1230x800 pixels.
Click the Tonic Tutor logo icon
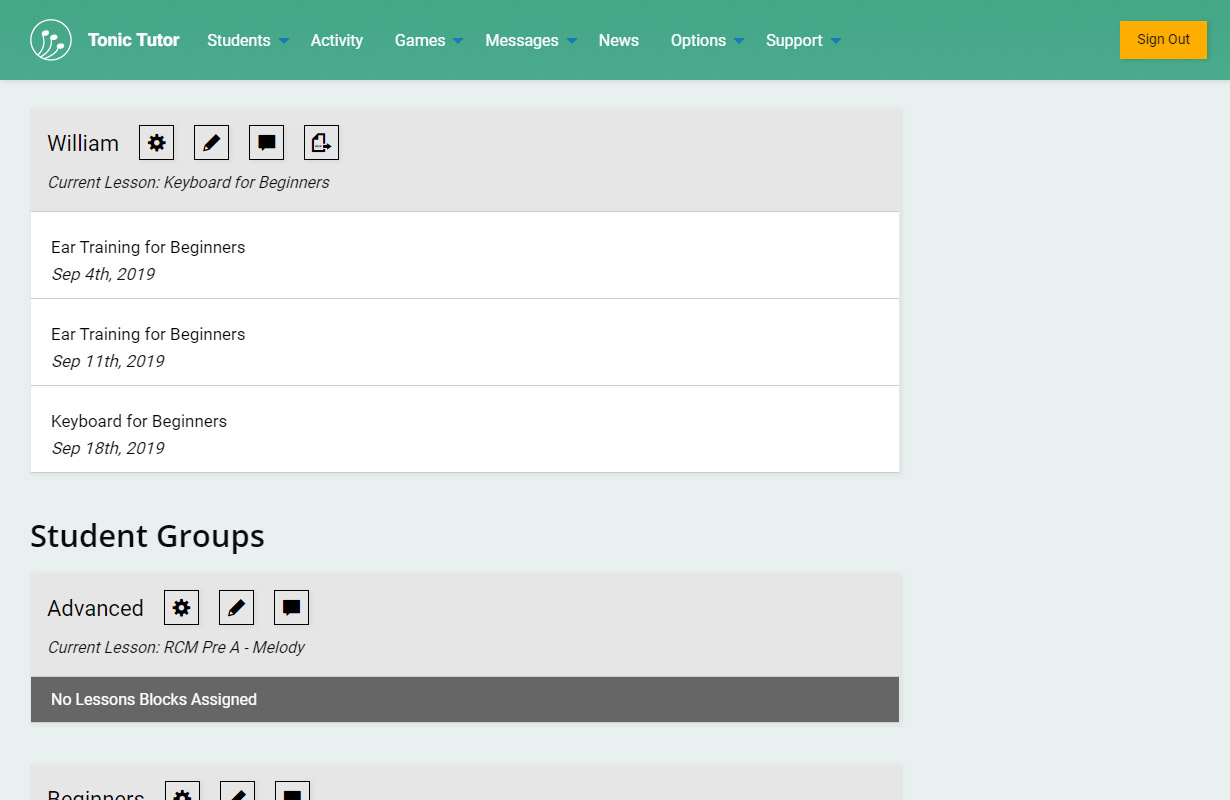point(51,40)
